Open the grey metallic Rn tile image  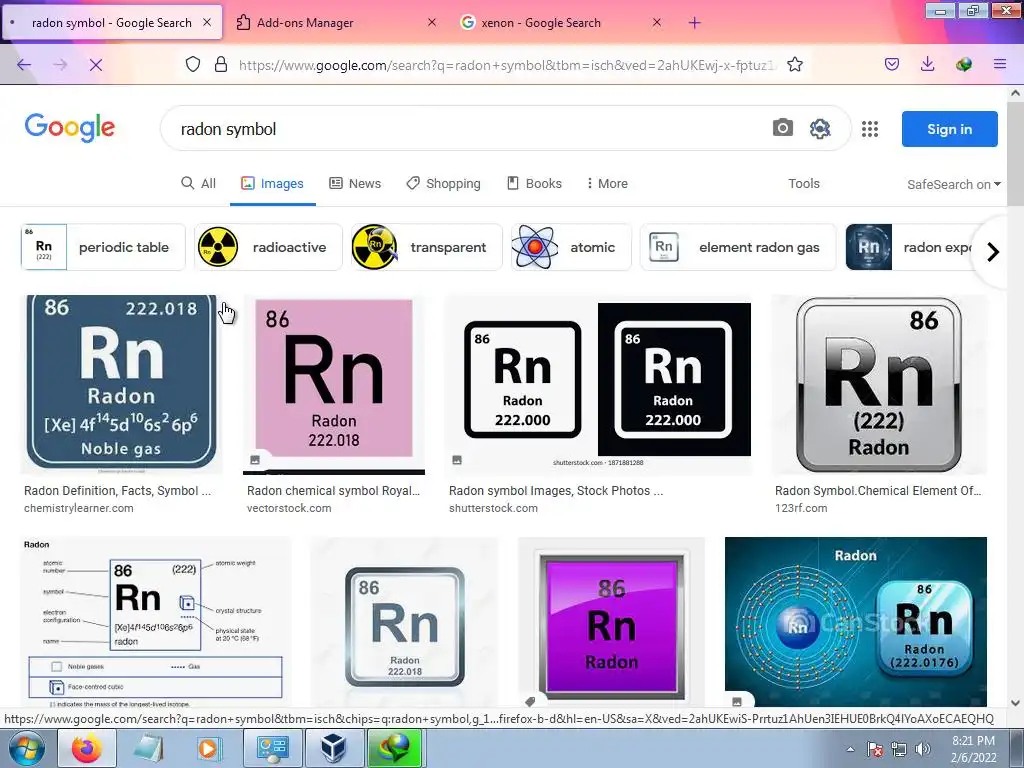click(x=404, y=622)
